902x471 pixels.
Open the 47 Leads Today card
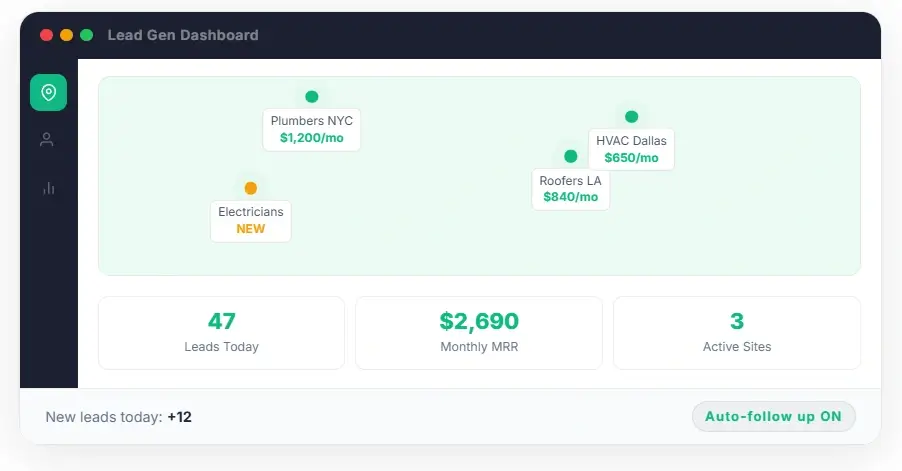pos(221,332)
